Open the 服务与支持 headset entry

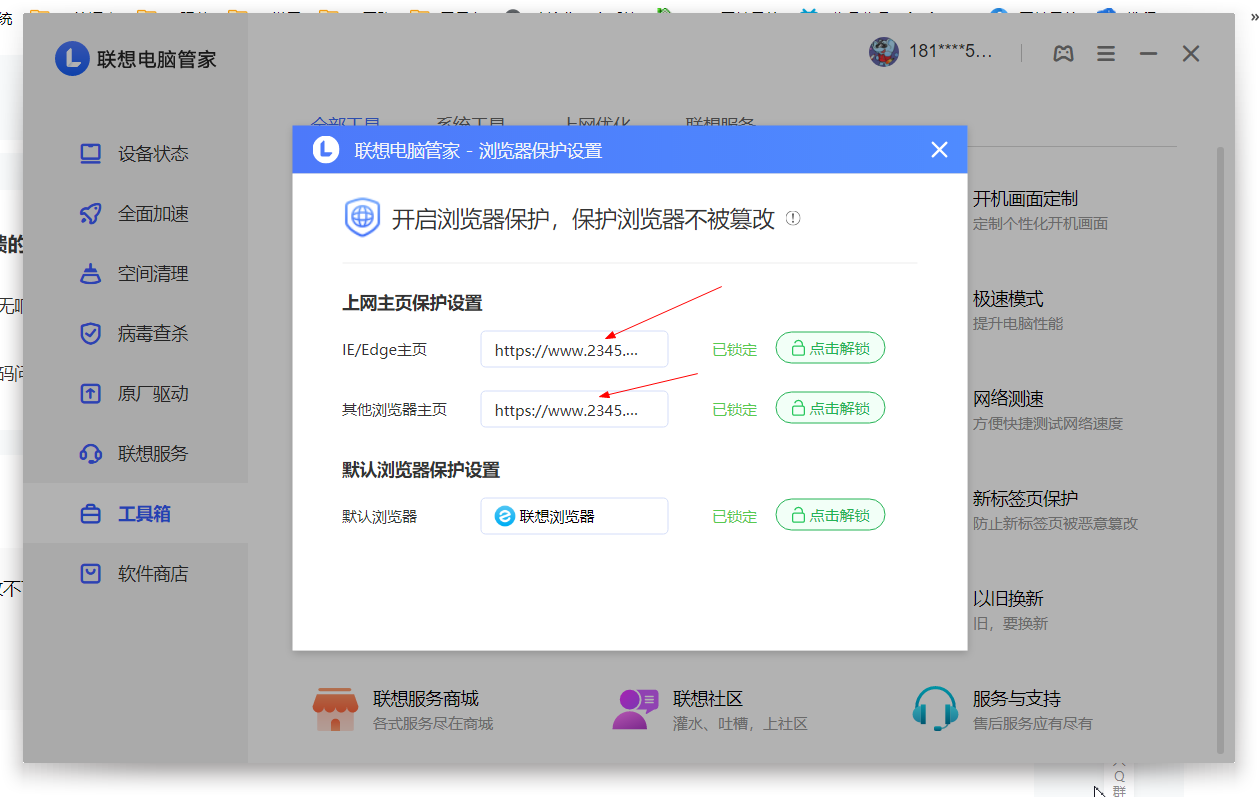(1002, 709)
